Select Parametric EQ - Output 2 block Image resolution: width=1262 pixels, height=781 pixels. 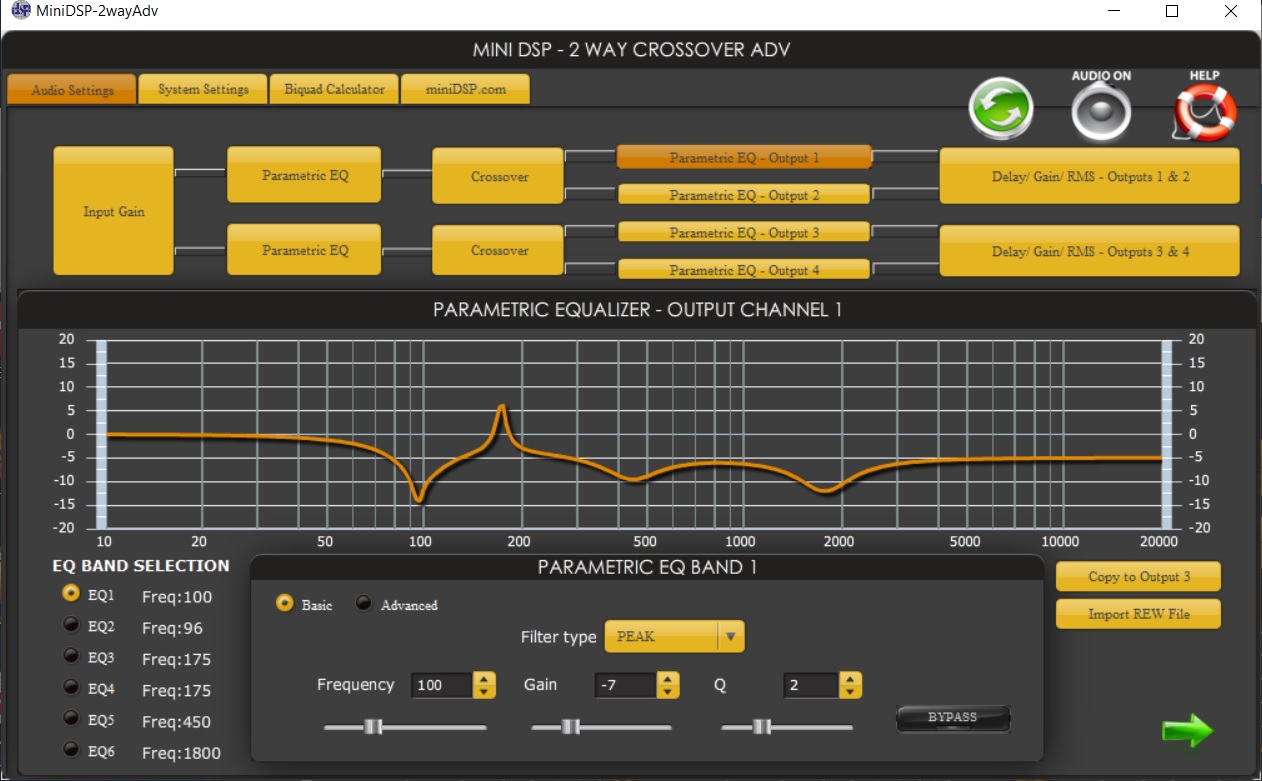(x=744, y=195)
